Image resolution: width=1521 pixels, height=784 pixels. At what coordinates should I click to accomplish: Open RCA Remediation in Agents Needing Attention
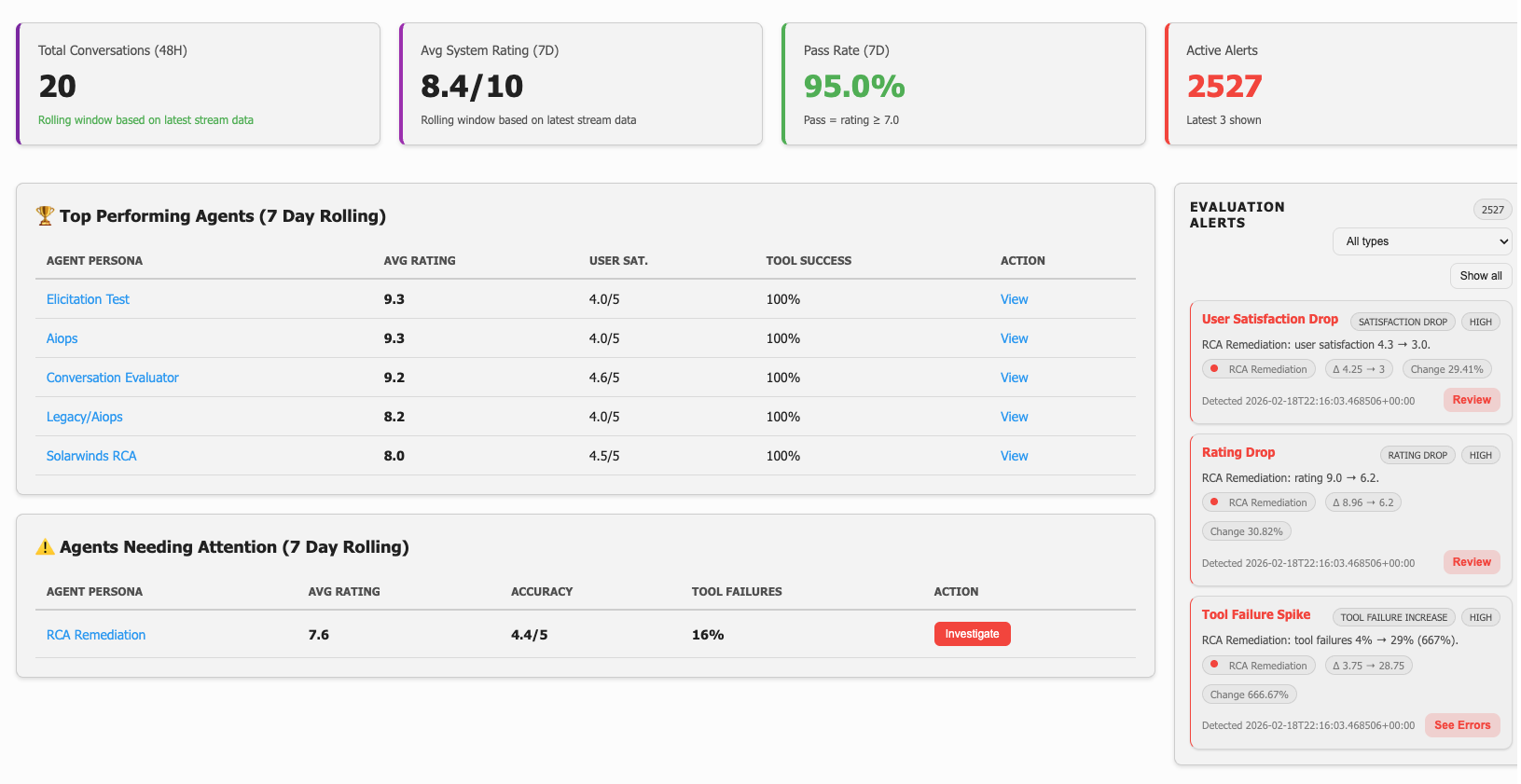pyautogui.click(x=96, y=635)
